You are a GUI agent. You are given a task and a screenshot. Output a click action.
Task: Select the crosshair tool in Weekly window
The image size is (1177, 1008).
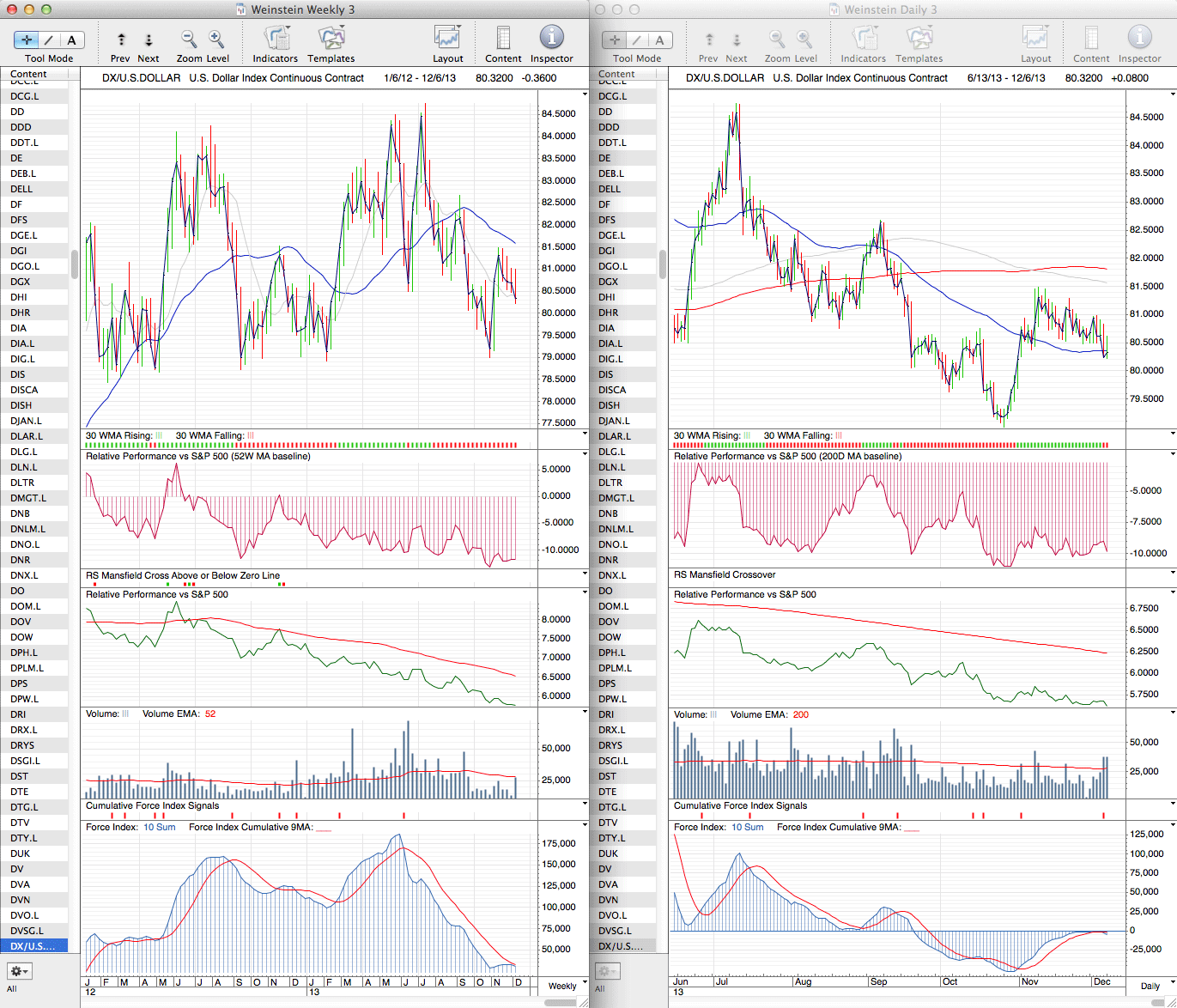[27, 39]
